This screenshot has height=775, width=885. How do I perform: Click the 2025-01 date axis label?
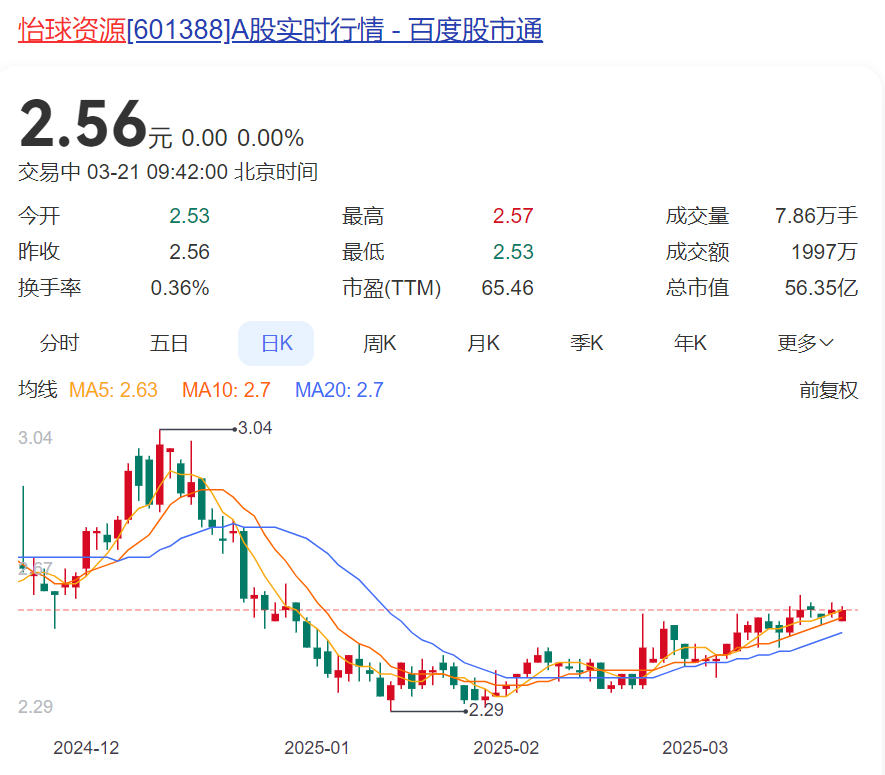(x=317, y=748)
